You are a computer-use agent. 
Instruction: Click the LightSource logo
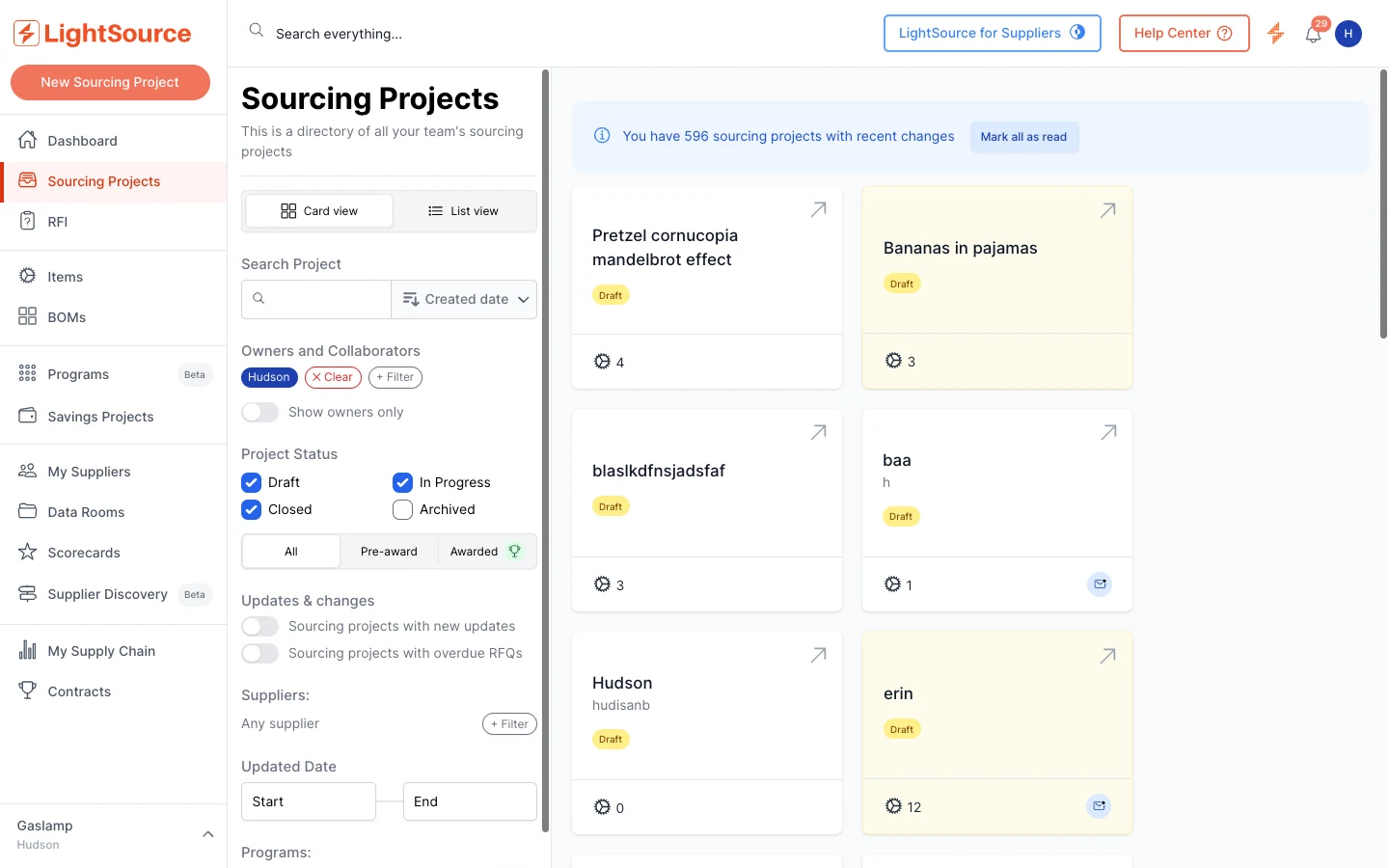click(x=102, y=33)
